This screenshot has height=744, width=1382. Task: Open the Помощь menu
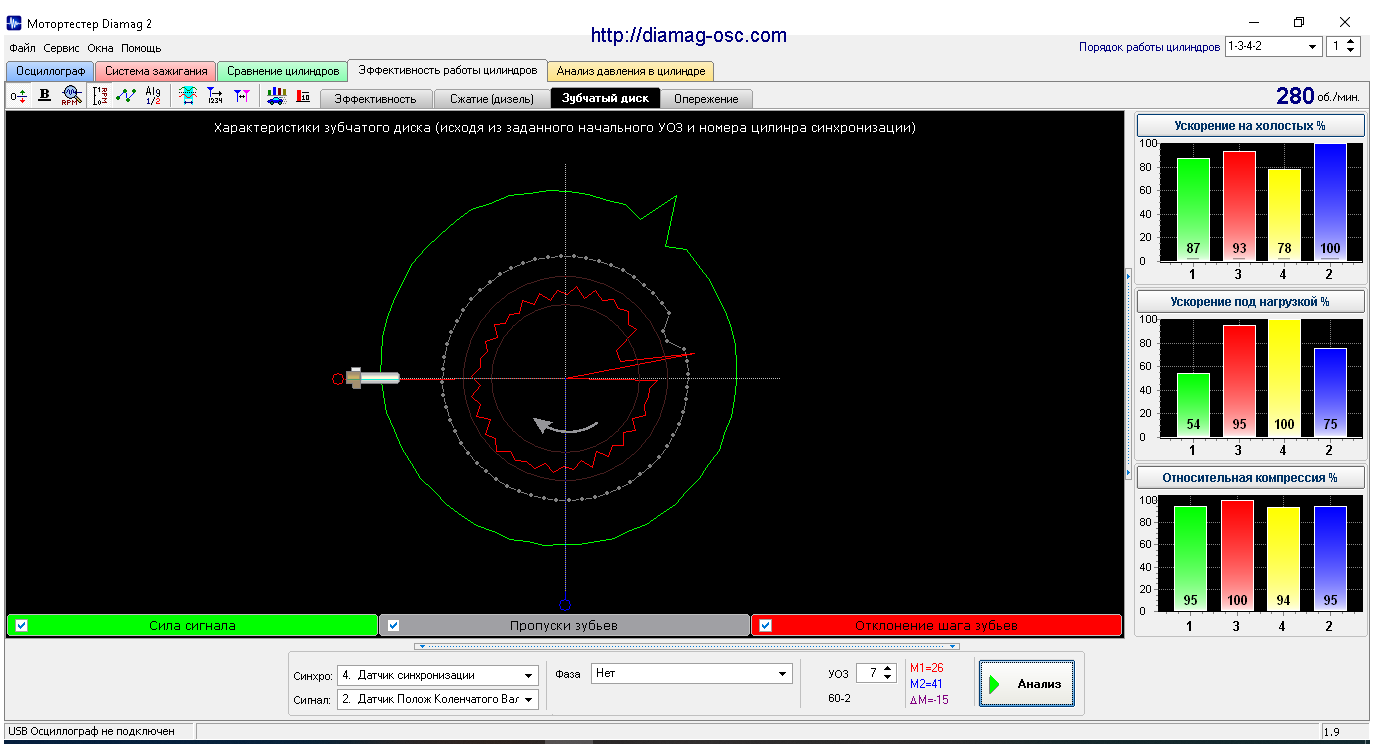click(x=141, y=48)
